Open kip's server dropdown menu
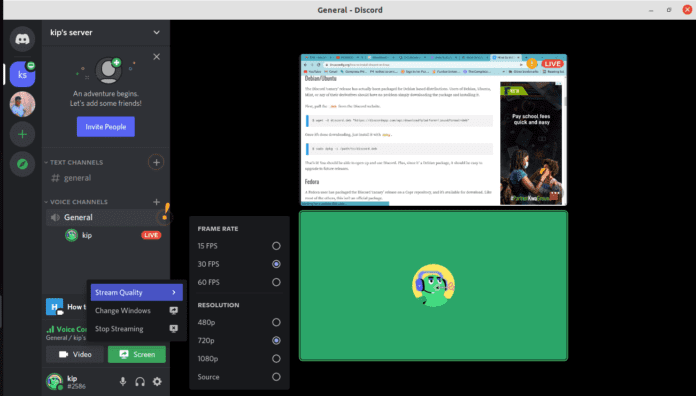 [106, 32]
